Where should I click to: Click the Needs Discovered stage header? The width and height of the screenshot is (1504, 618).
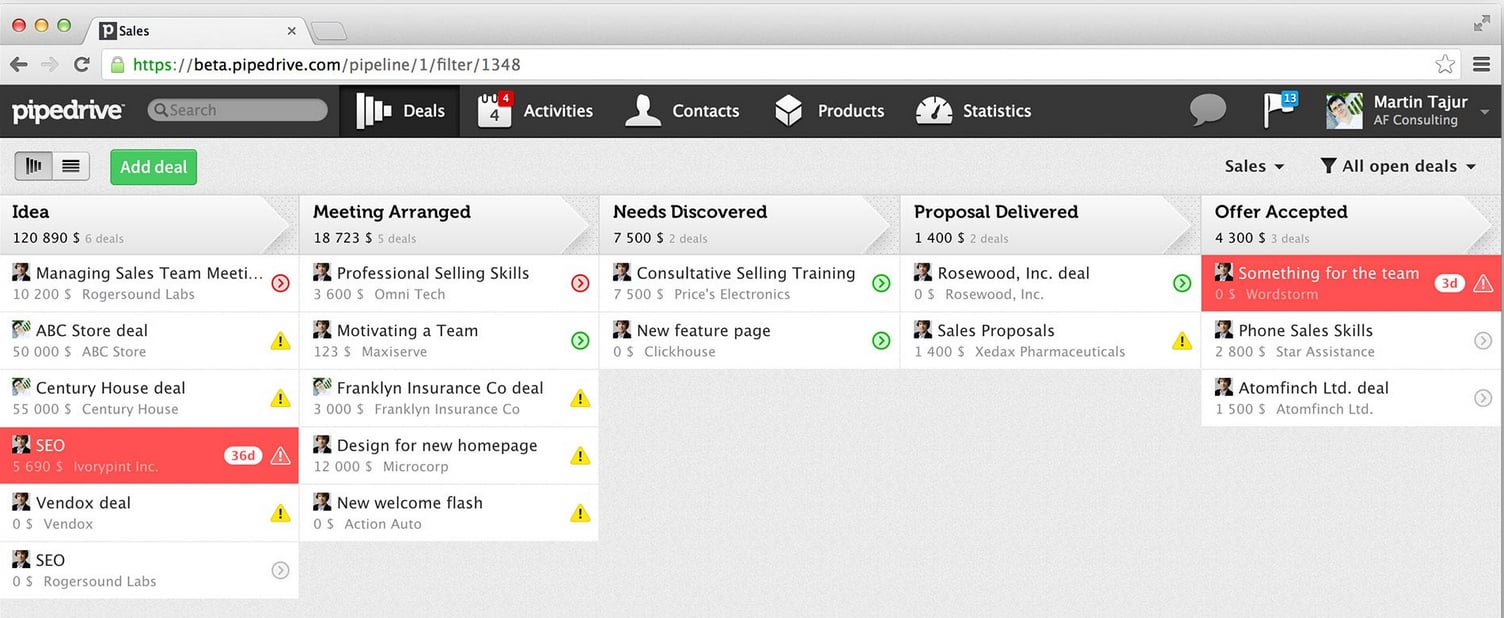(750, 224)
